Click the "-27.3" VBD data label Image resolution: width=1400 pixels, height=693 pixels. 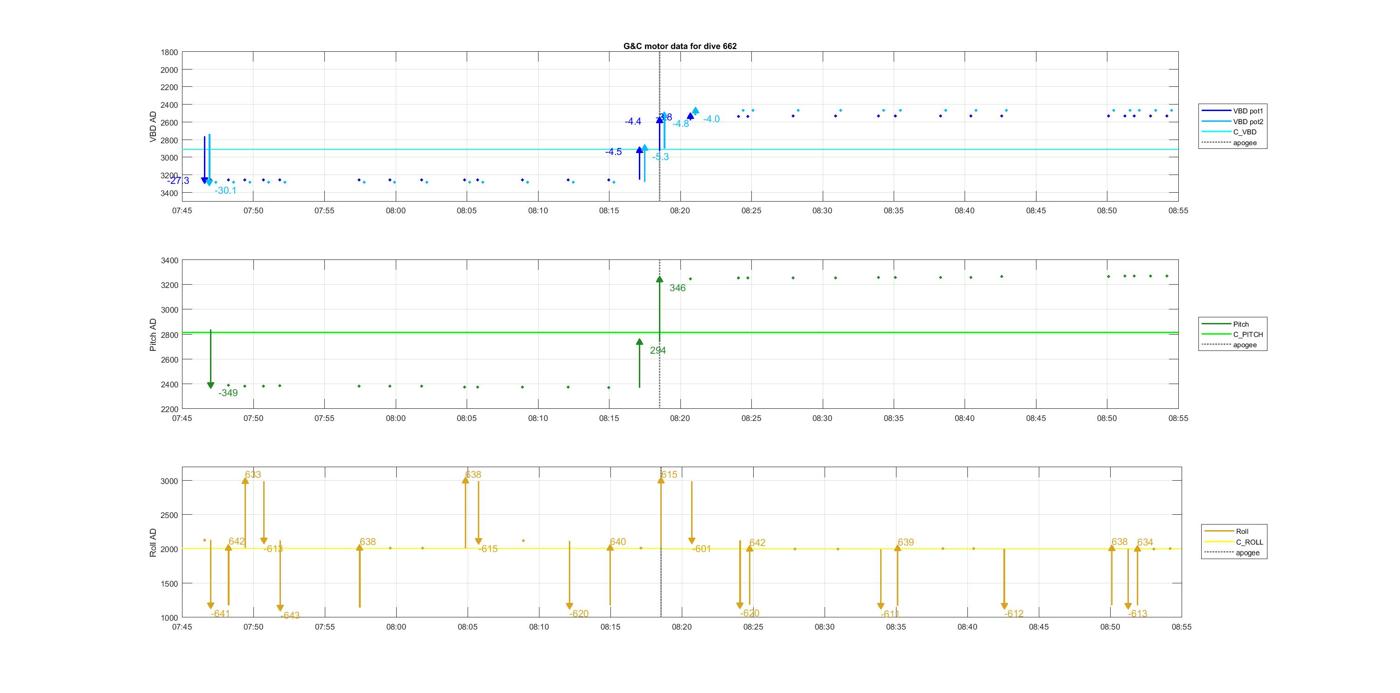click(x=178, y=181)
